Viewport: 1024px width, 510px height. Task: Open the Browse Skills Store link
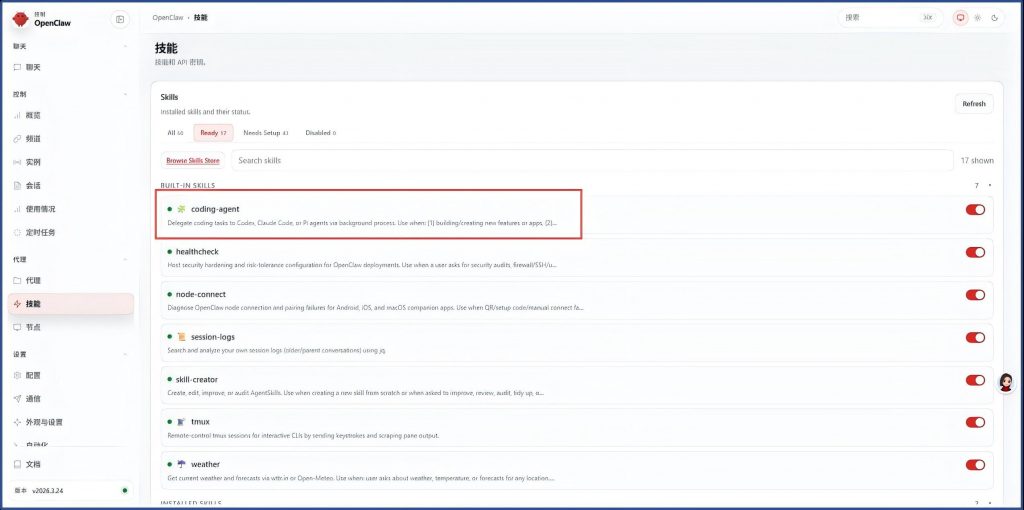[x=192, y=160]
